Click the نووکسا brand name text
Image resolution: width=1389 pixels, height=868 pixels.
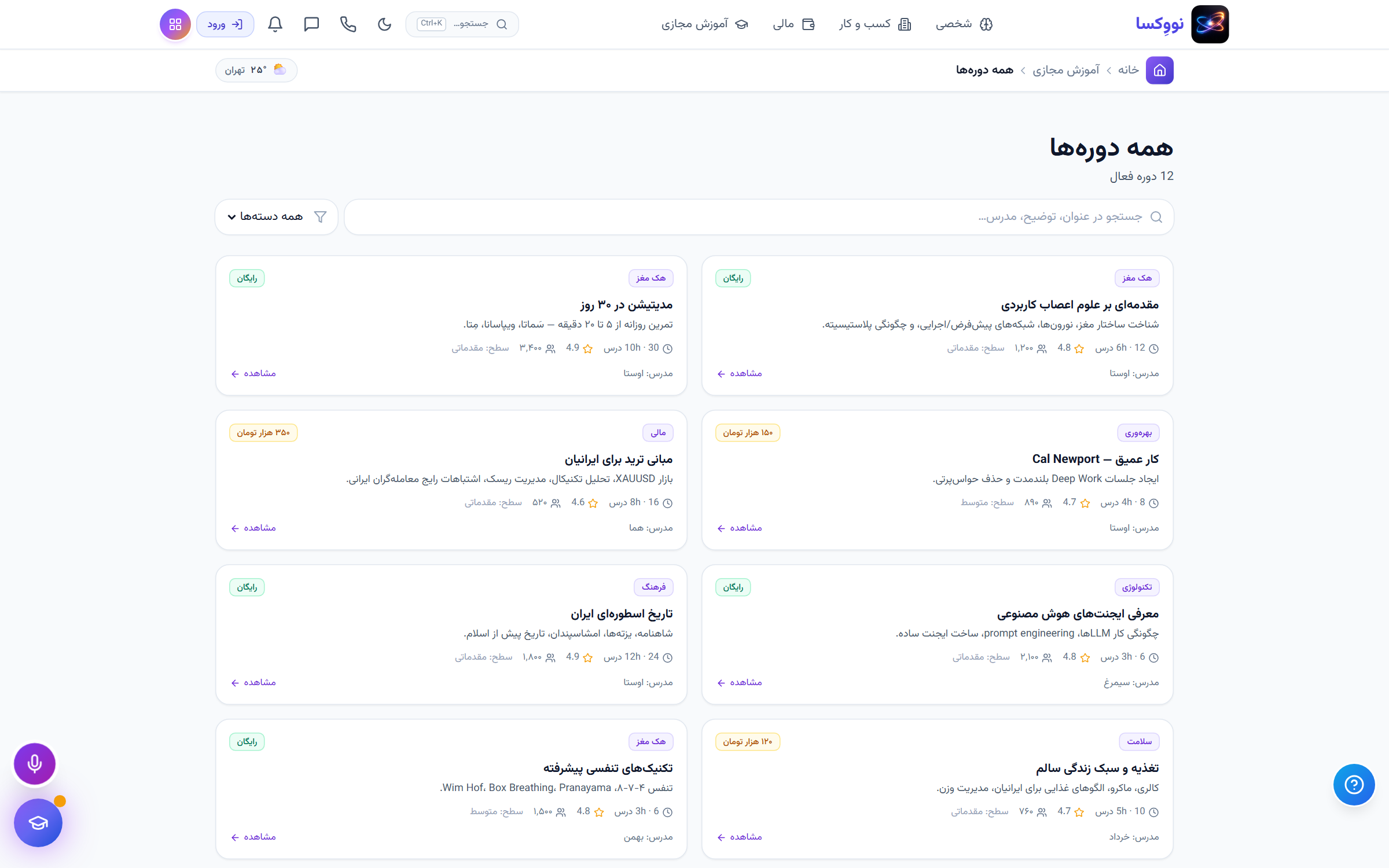click(1159, 24)
